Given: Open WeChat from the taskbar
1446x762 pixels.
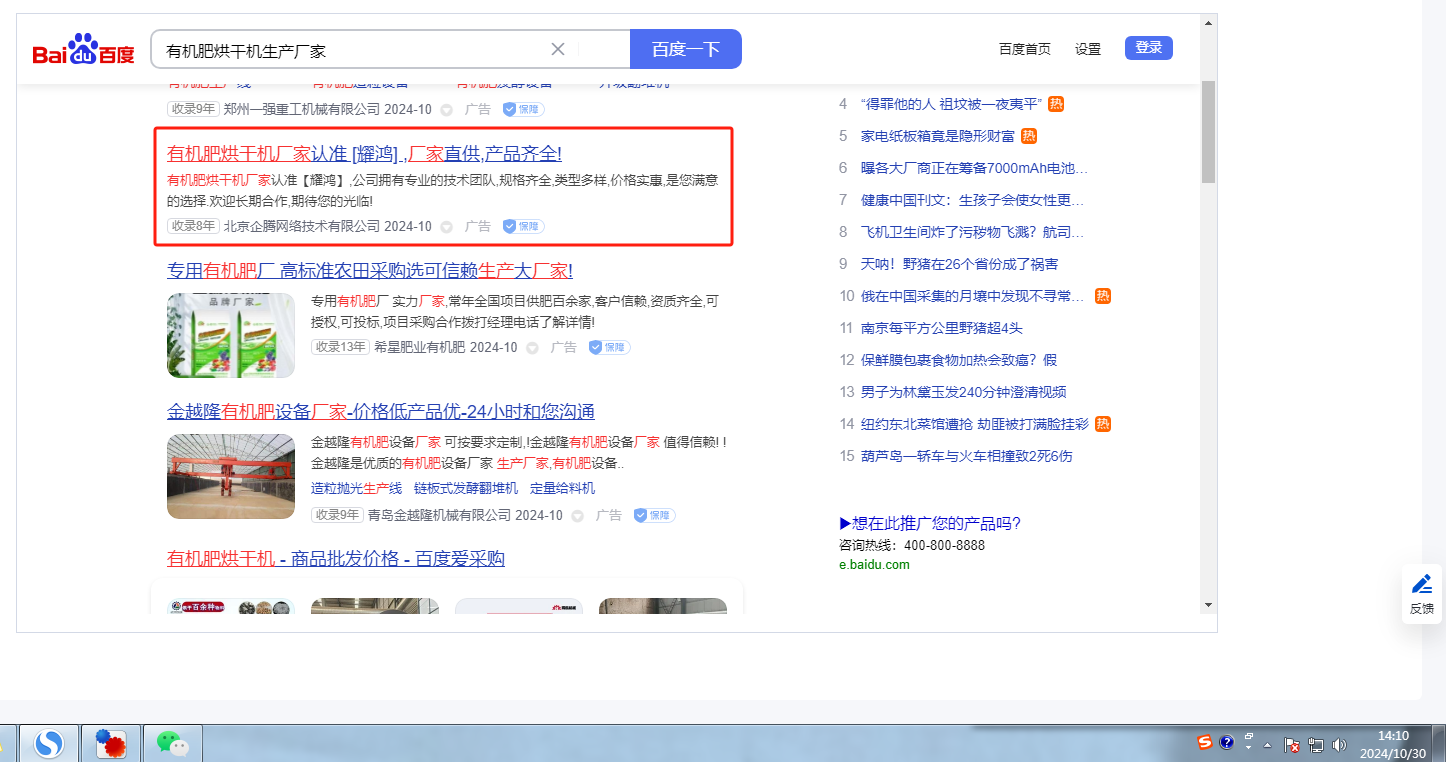Looking at the screenshot, I should [x=172, y=743].
